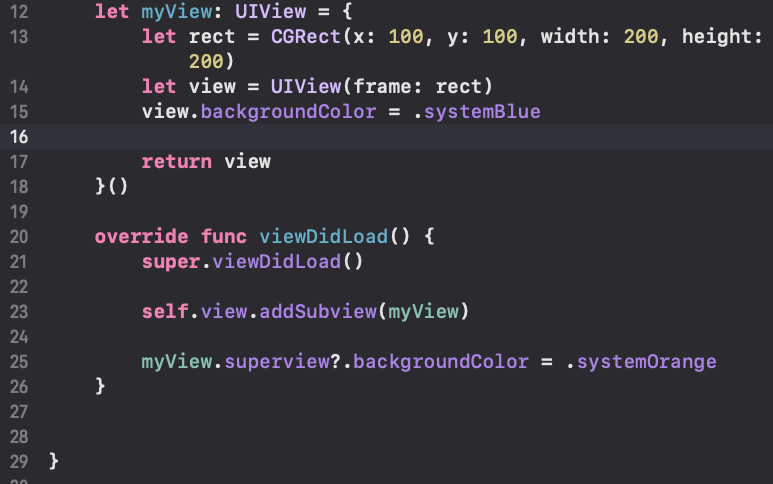Click super on line 21
This screenshot has height=484, width=773.
point(171,262)
